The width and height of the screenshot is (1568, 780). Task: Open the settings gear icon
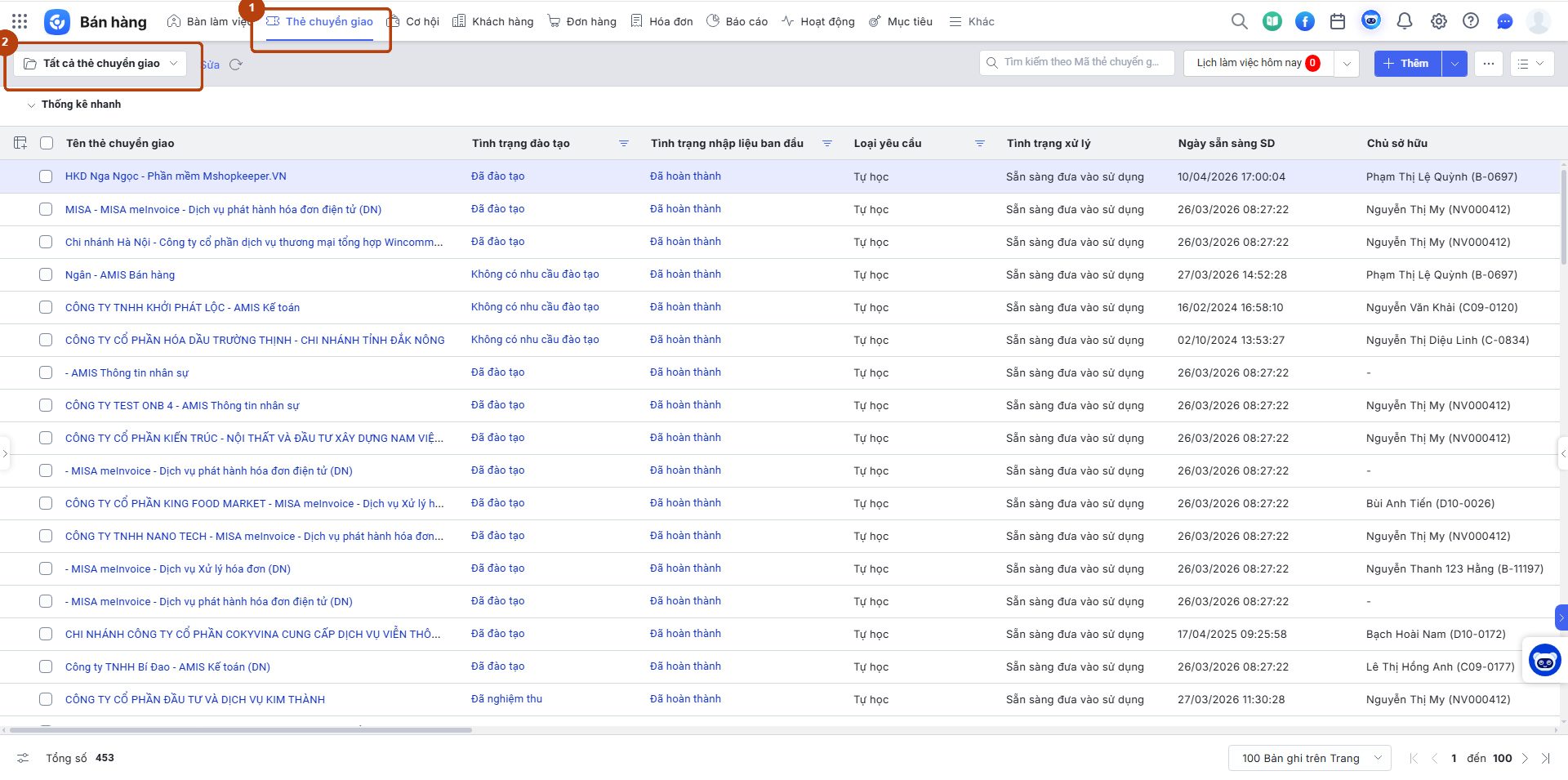point(1438,21)
